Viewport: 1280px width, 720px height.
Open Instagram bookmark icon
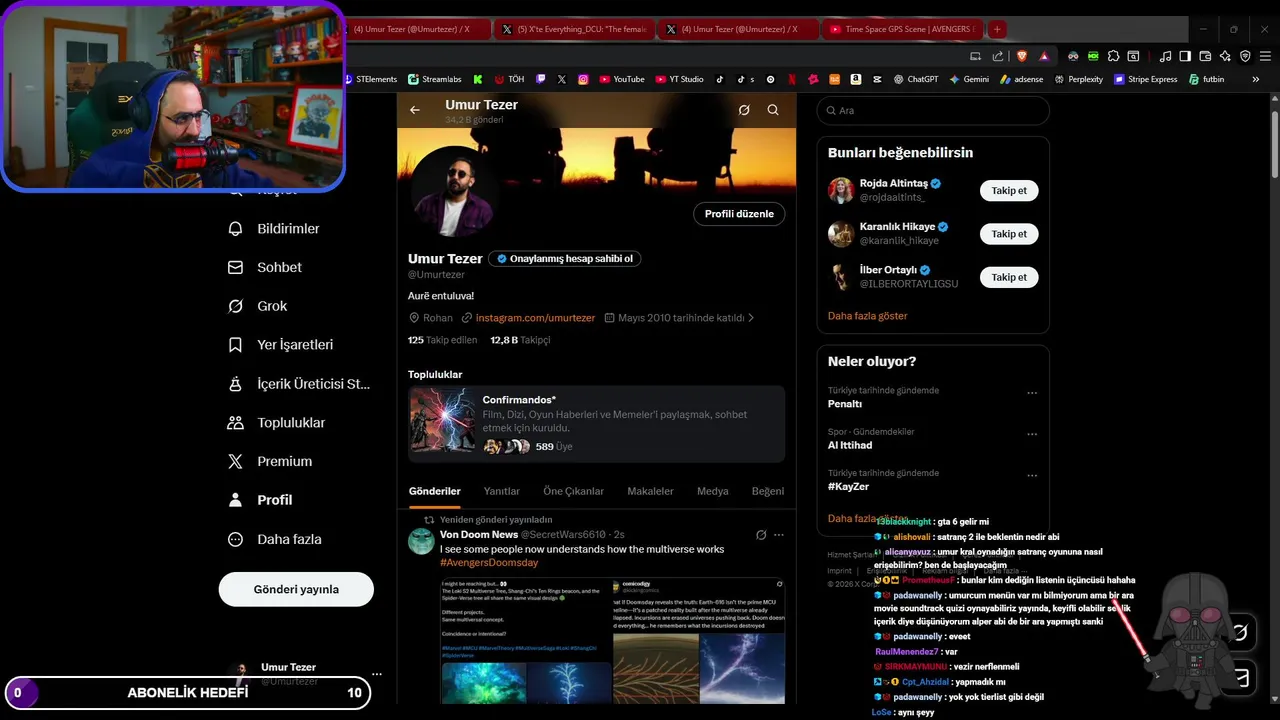pyautogui.click(x=583, y=79)
